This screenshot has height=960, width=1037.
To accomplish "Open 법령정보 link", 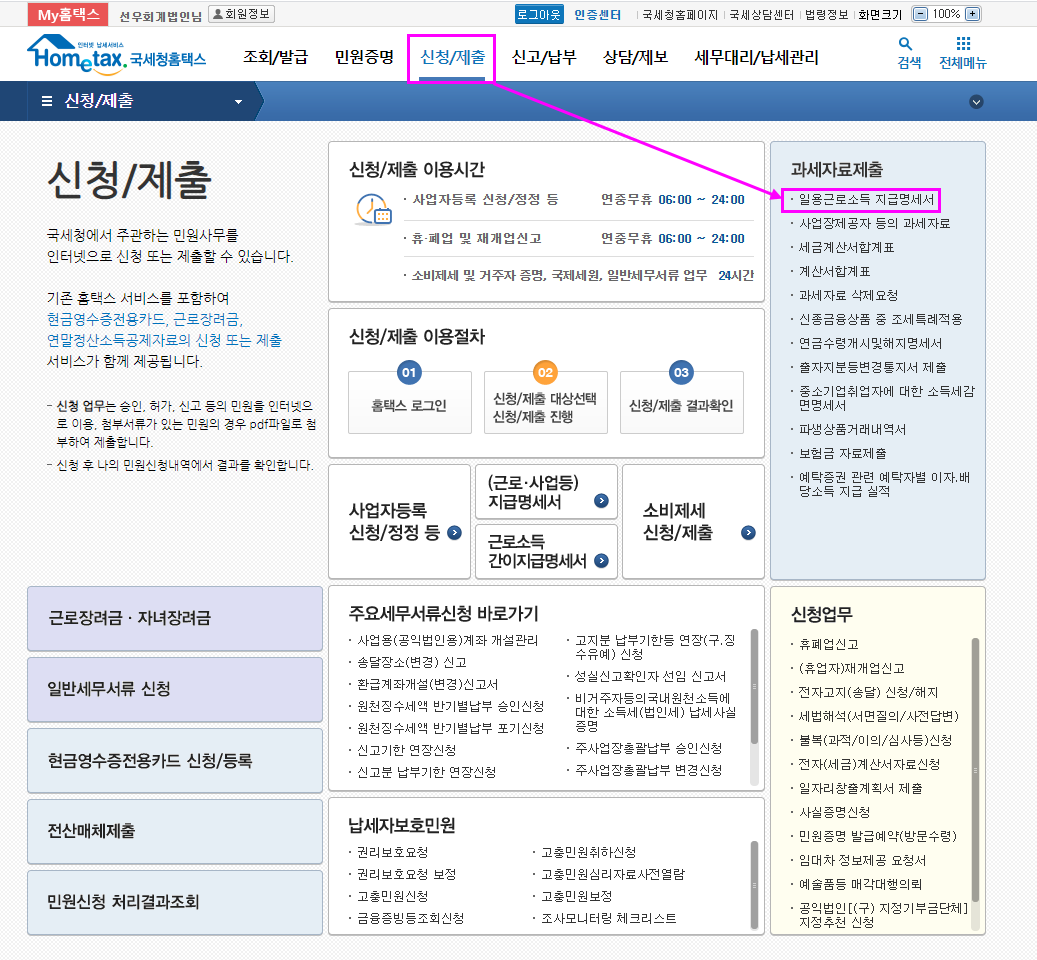I will pyautogui.click(x=826, y=15).
